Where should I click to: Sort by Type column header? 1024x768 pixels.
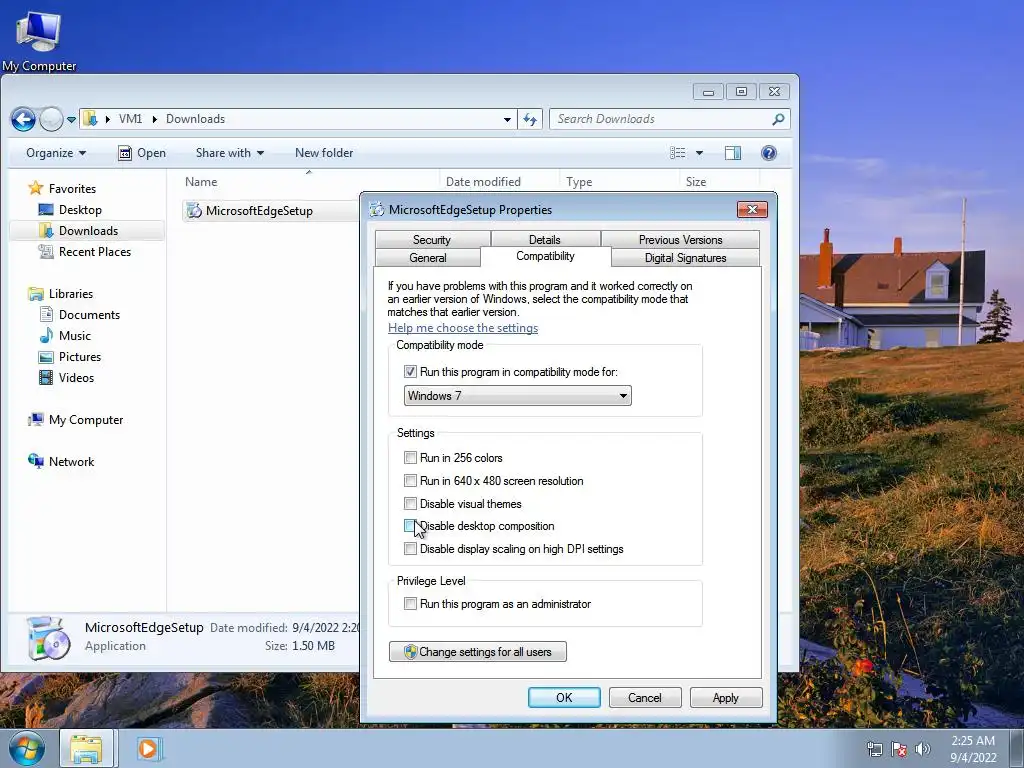click(619, 182)
